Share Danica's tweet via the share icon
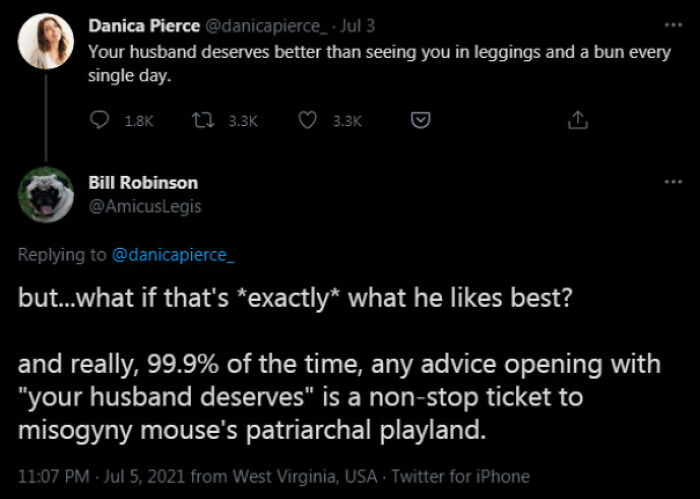The width and height of the screenshot is (700, 499). pyautogui.click(x=575, y=121)
